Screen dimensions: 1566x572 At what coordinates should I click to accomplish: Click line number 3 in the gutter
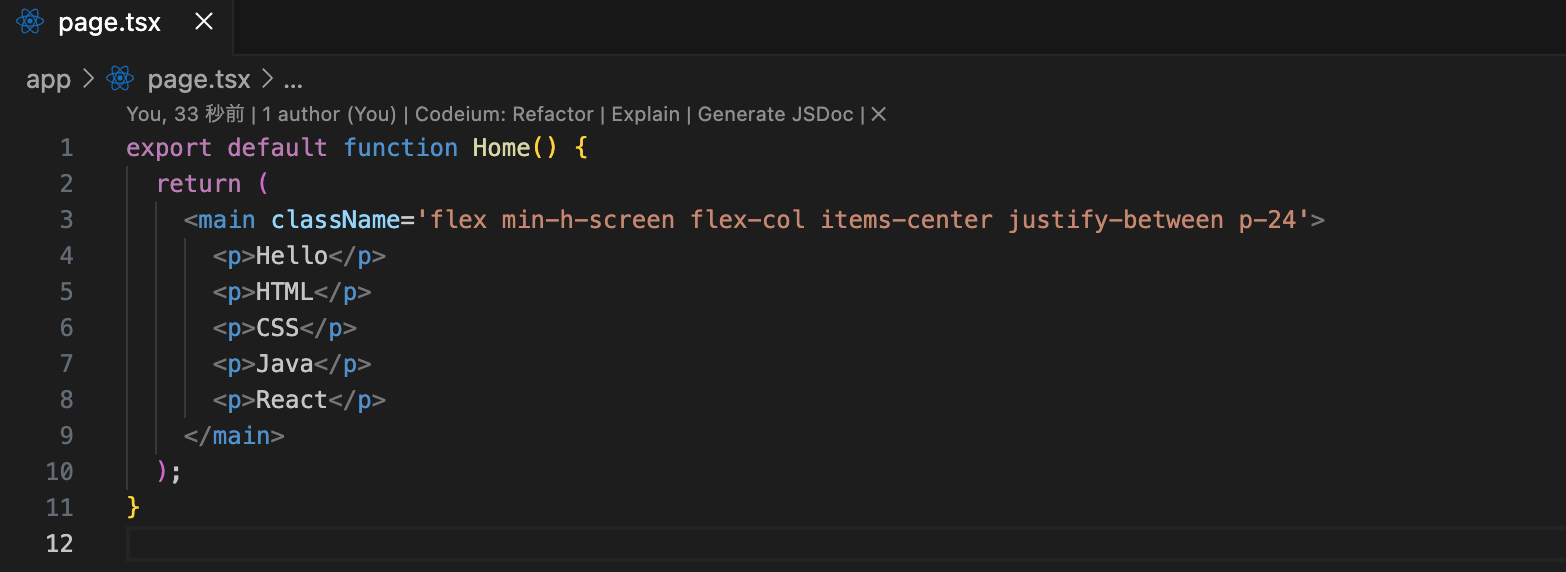pos(66,220)
